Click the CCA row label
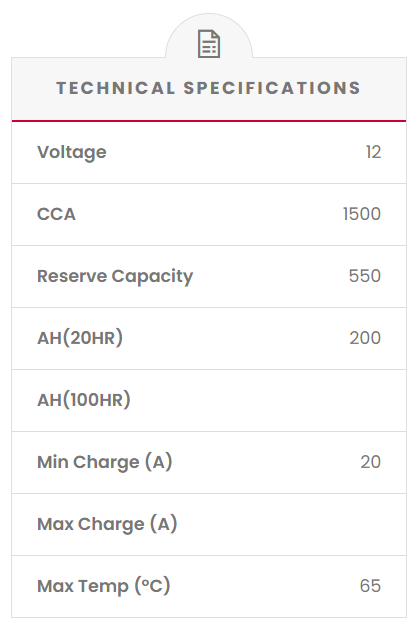 pyautogui.click(x=56, y=214)
